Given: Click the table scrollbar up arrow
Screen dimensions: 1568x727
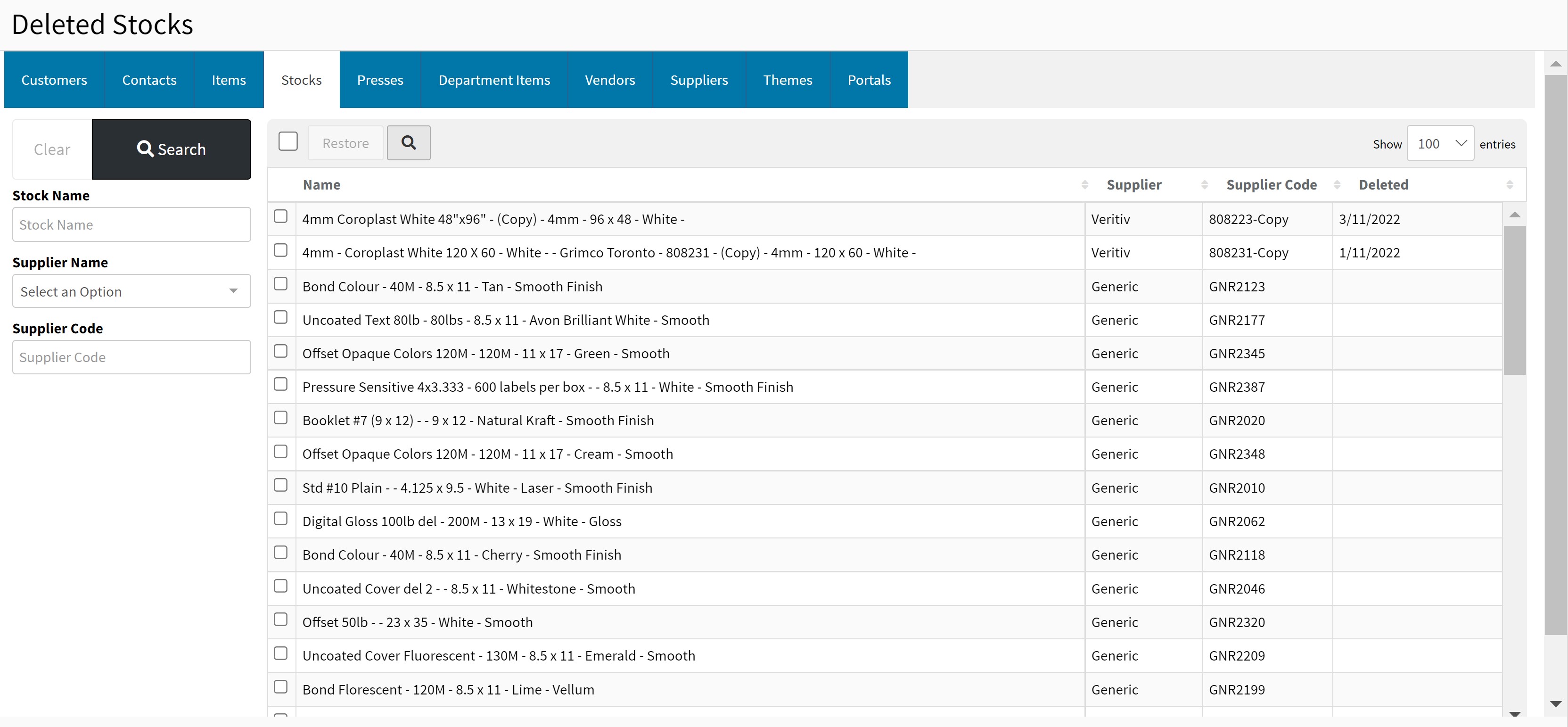Looking at the screenshot, I should [1514, 215].
